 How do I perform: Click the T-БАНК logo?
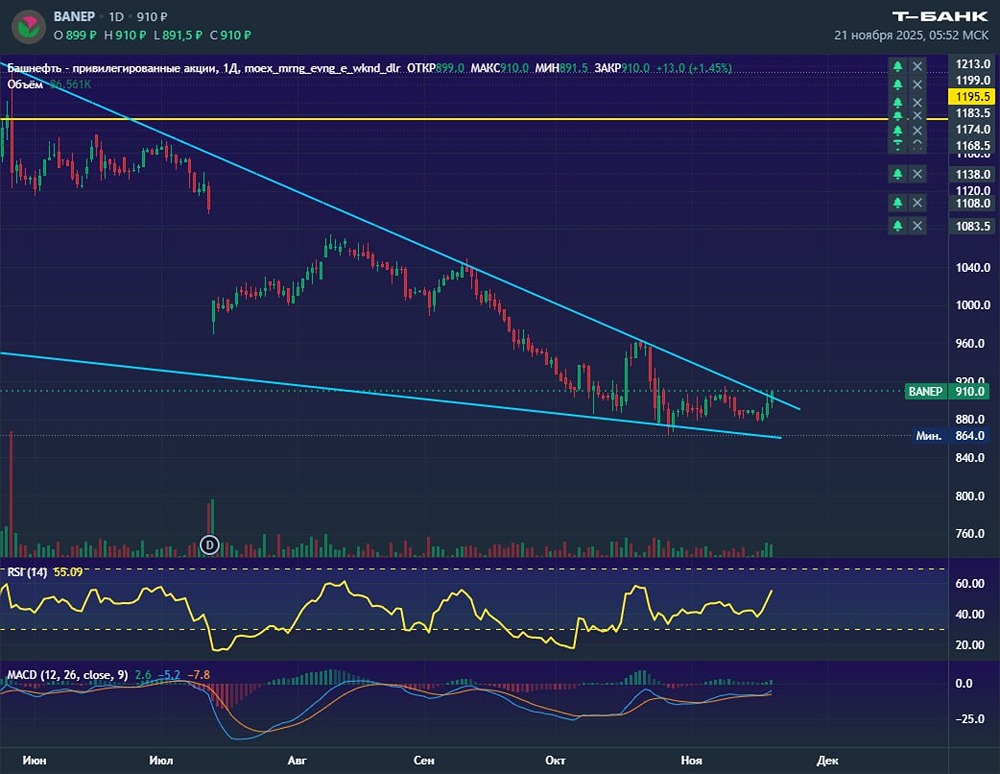[939, 16]
